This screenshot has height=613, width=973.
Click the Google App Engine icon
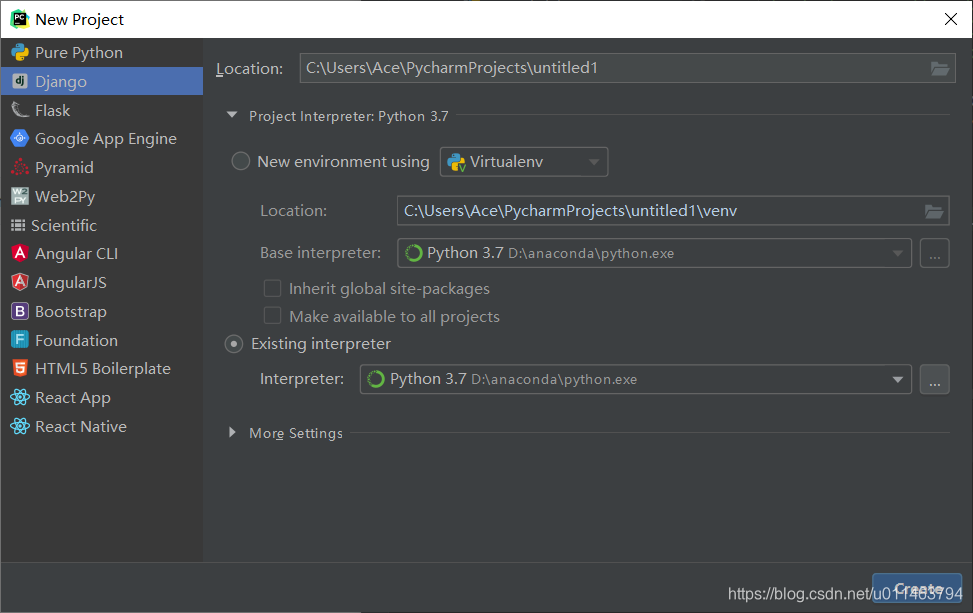coord(20,138)
